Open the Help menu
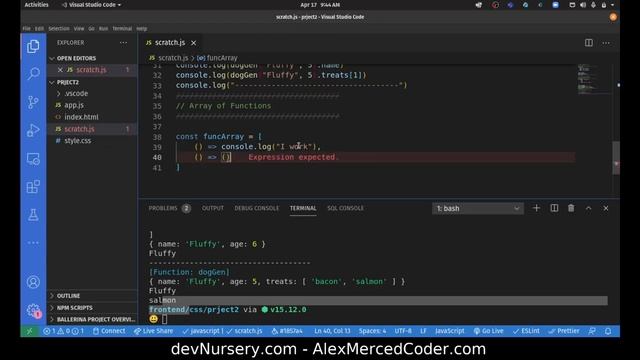This screenshot has width=640, height=360. tap(142, 29)
